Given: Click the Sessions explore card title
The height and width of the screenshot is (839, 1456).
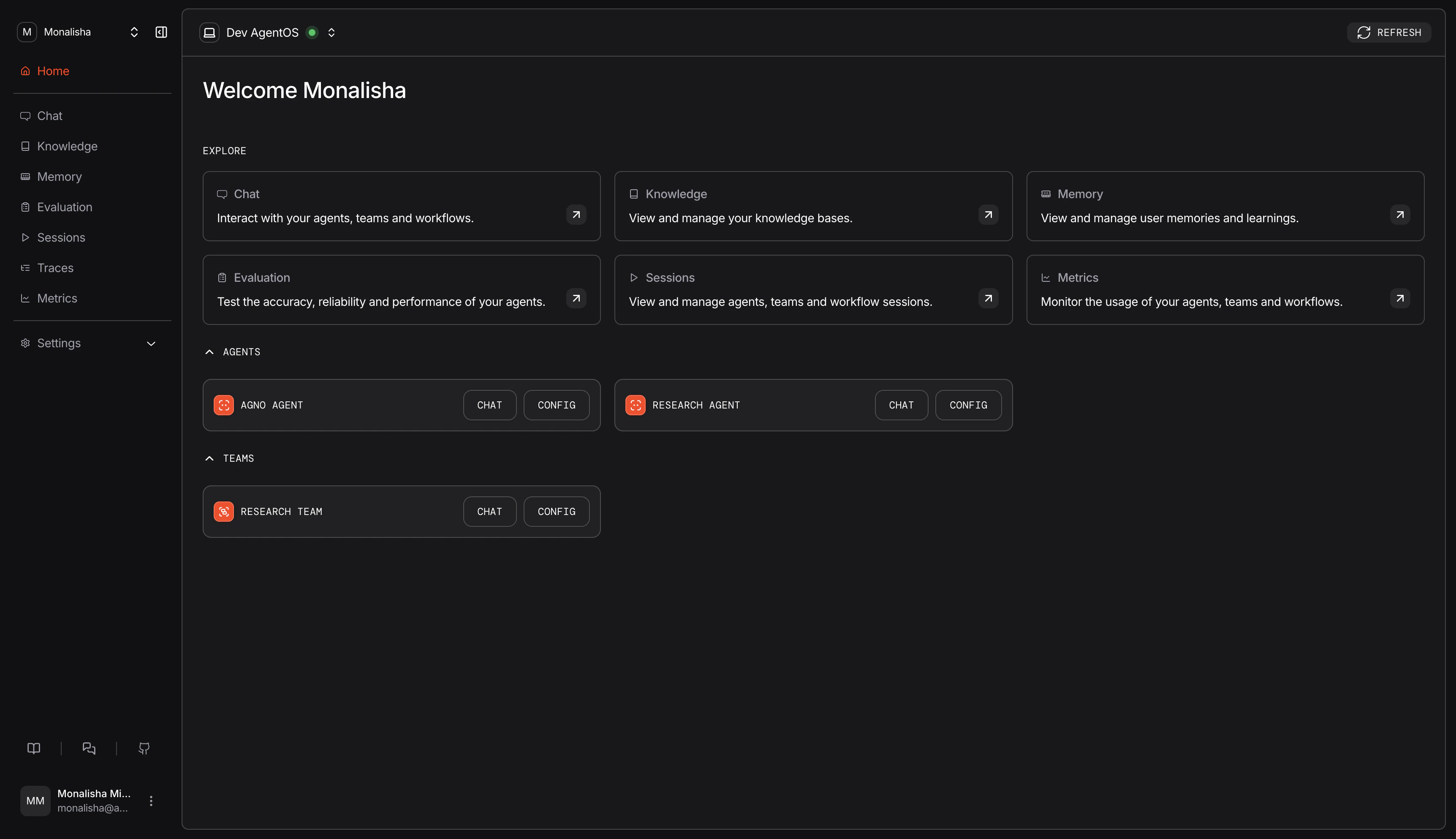Looking at the screenshot, I should [x=670, y=278].
